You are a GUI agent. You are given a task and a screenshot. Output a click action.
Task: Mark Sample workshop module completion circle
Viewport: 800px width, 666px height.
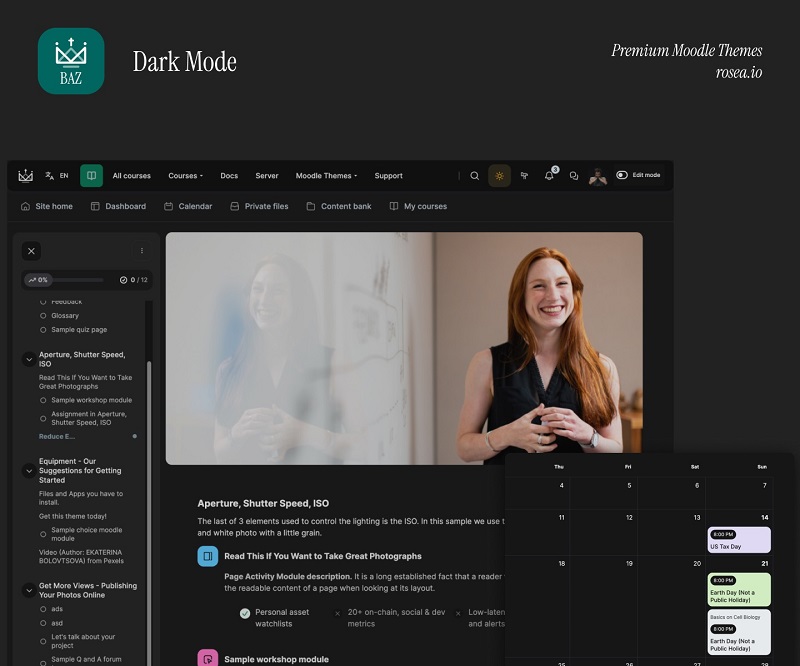[43, 400]
